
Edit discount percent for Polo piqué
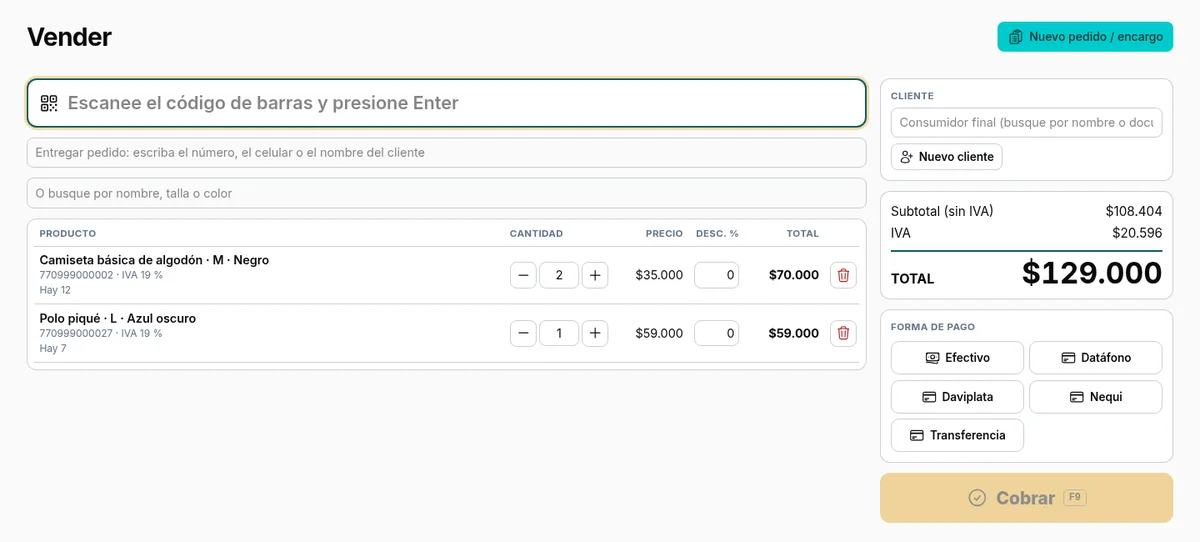click(716, 333)
